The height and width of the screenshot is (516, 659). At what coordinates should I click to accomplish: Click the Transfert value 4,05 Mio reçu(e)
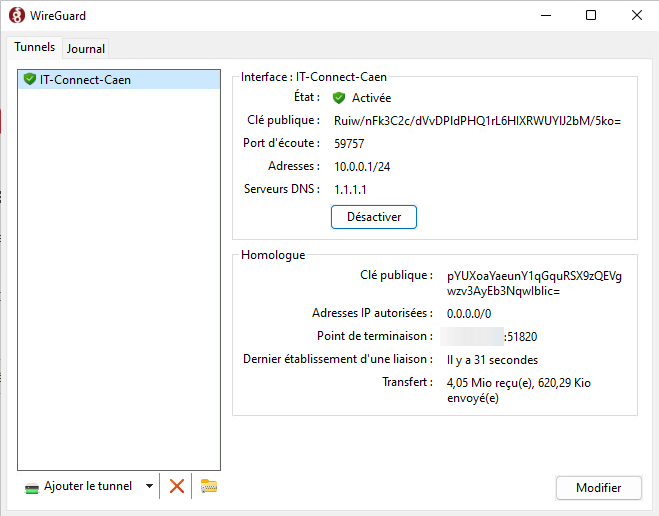point(519,390)
